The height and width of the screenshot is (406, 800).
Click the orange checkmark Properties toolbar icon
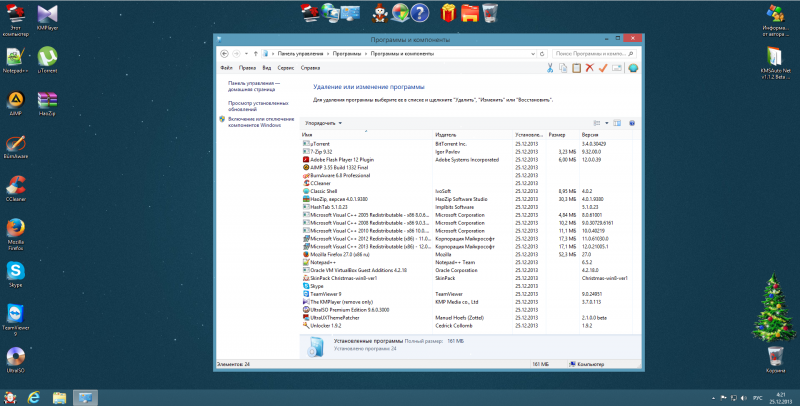click(x=603, y=68)
